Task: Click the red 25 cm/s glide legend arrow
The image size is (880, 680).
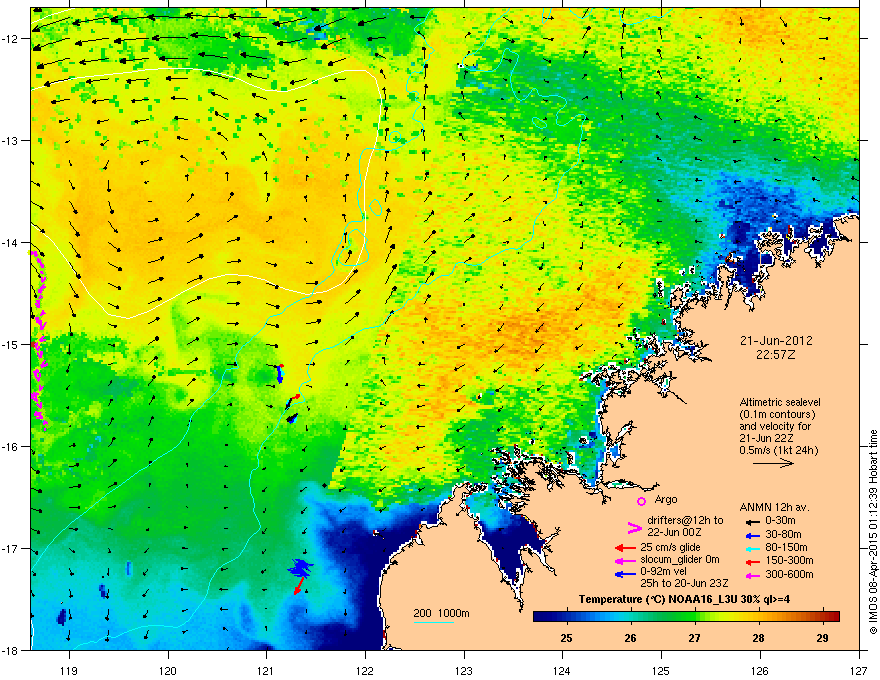Action: [x=625, y=548]
